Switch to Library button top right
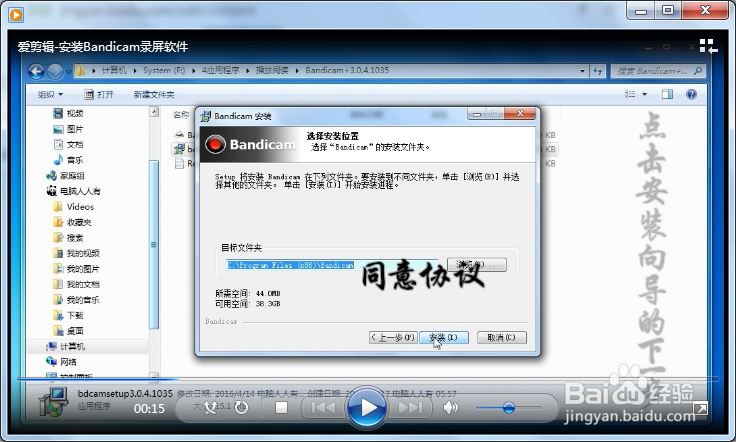 coord(708,46)
